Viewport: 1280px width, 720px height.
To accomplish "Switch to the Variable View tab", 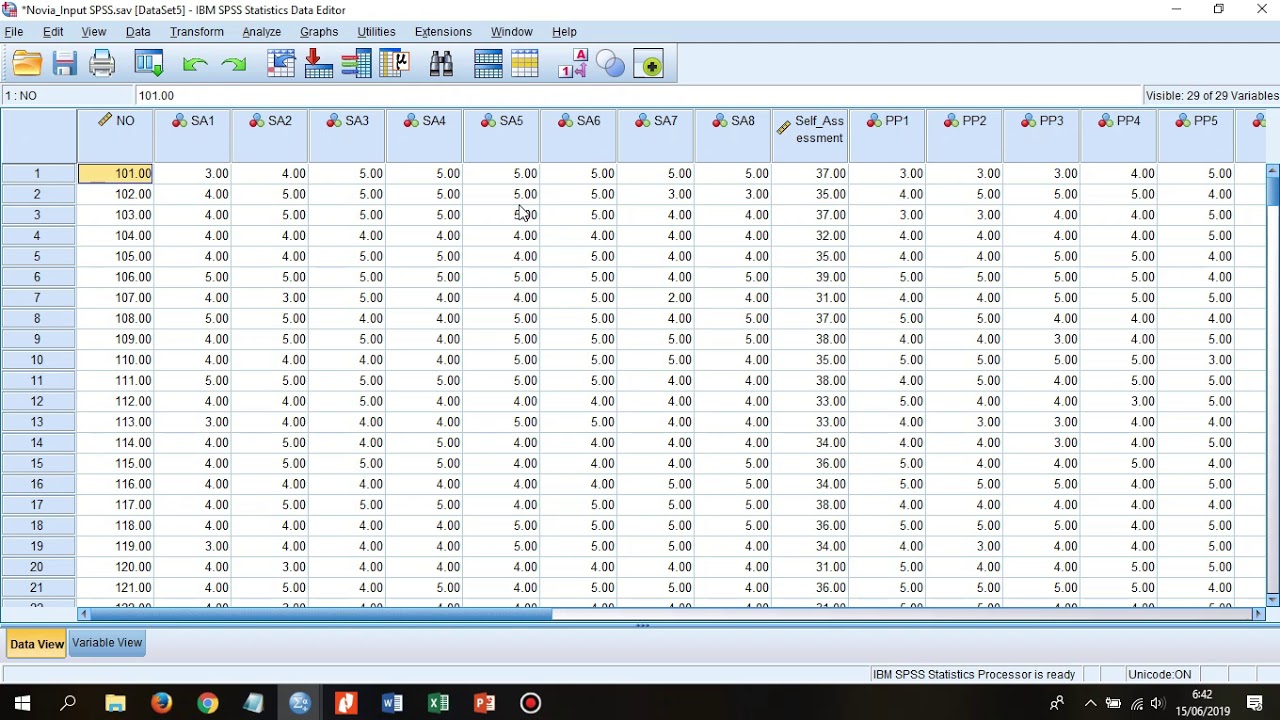I will (x=107, y=643).
